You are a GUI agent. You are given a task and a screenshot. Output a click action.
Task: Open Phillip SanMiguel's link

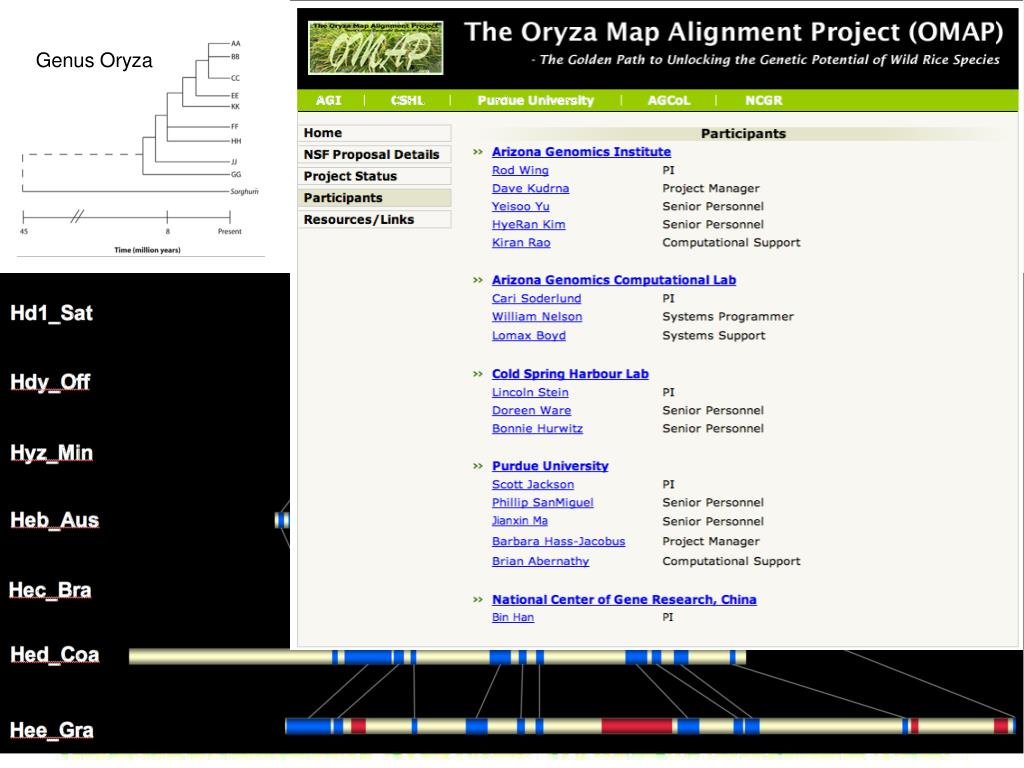tap(543, 503)
